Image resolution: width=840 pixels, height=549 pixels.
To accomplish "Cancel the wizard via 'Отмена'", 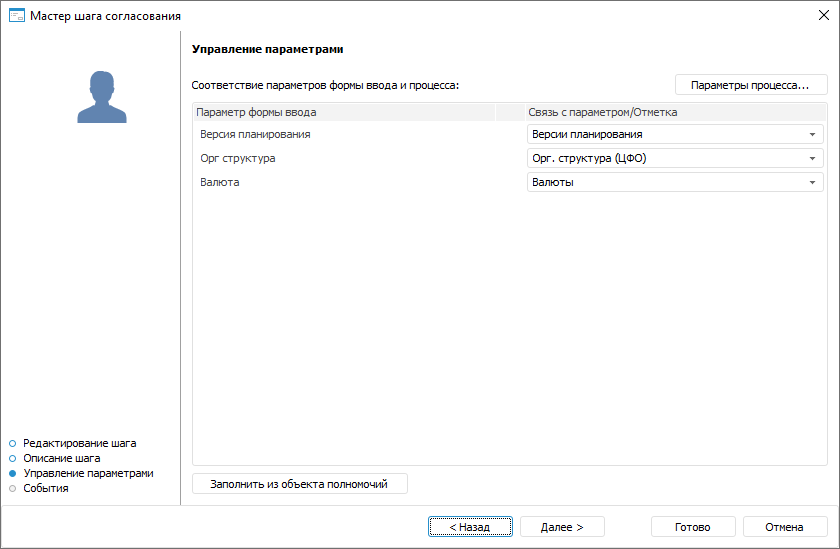I will click(784, 527).
